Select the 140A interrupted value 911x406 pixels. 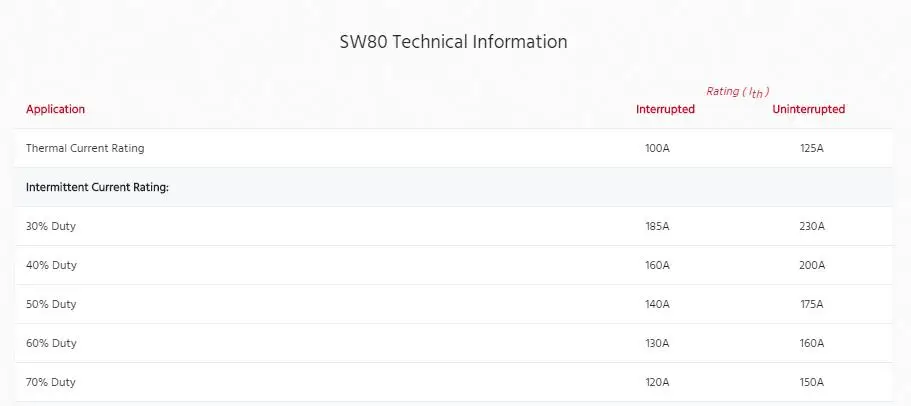657,304
